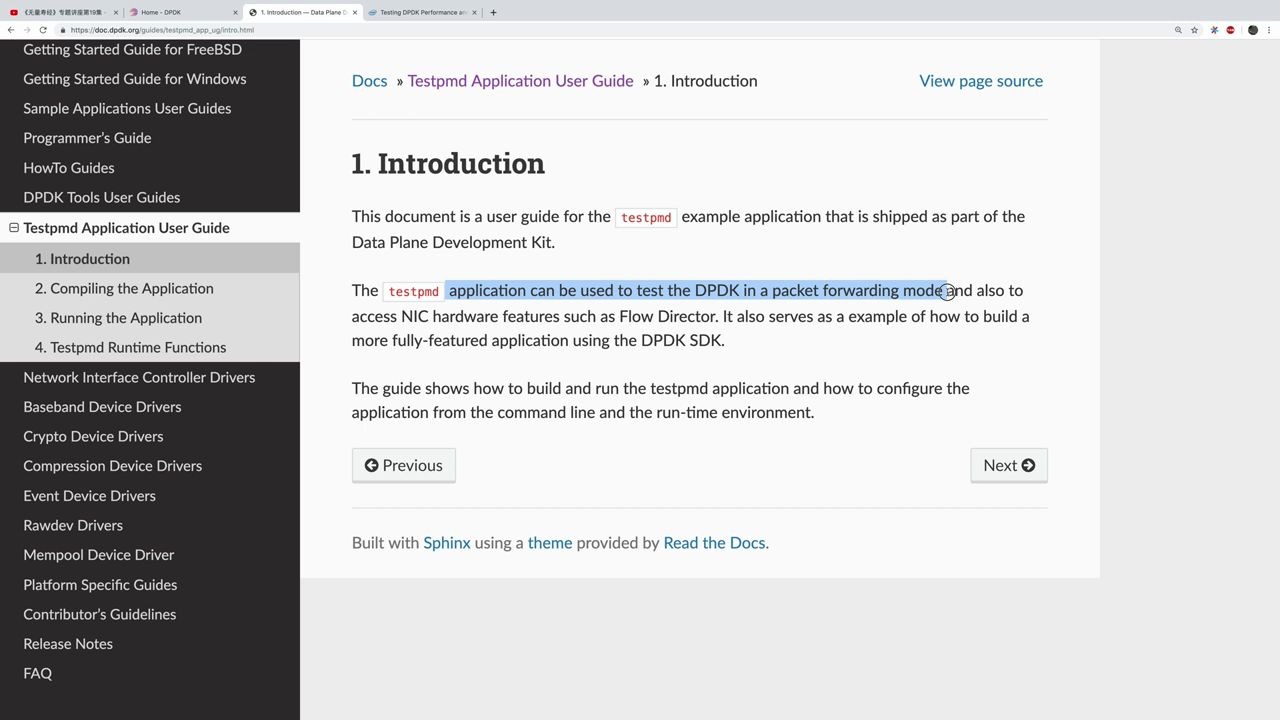
Task: Close the Home - DPDK tab
Action: 236,12
